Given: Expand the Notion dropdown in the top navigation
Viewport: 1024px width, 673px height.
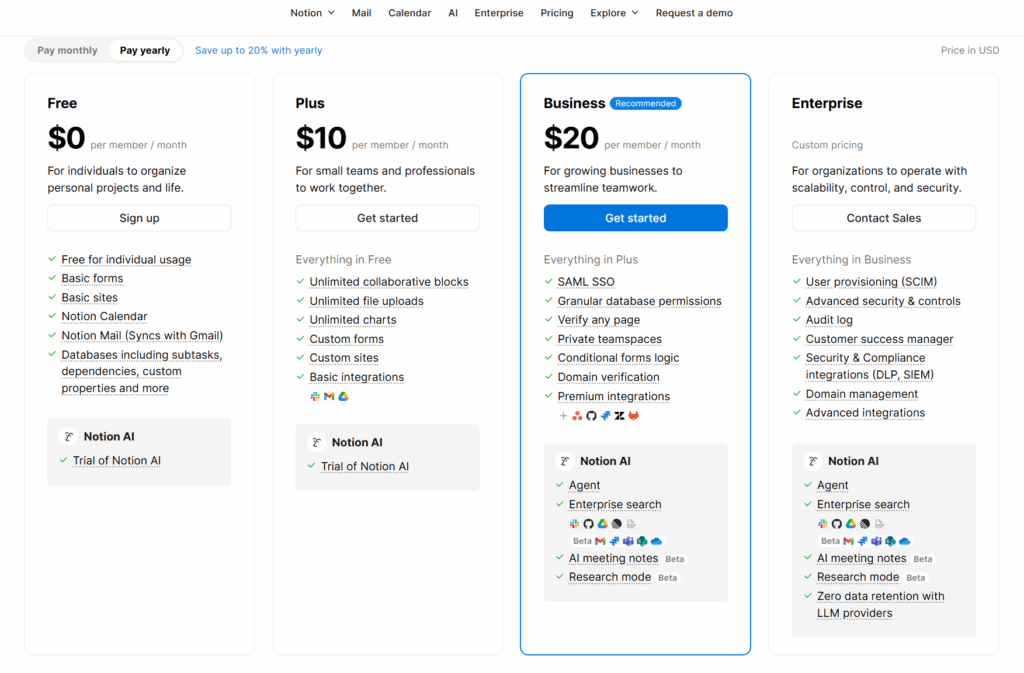Looking at the screenshot, I should coord(312,13).
